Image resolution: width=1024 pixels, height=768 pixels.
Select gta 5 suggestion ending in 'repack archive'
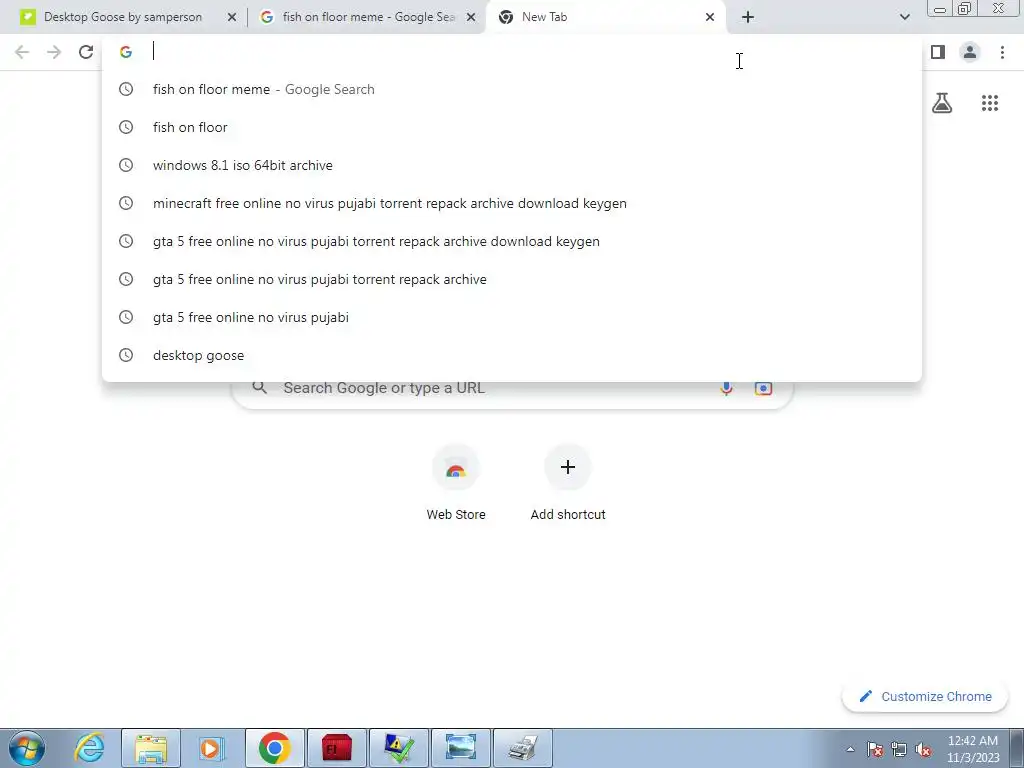coord(511,279)
